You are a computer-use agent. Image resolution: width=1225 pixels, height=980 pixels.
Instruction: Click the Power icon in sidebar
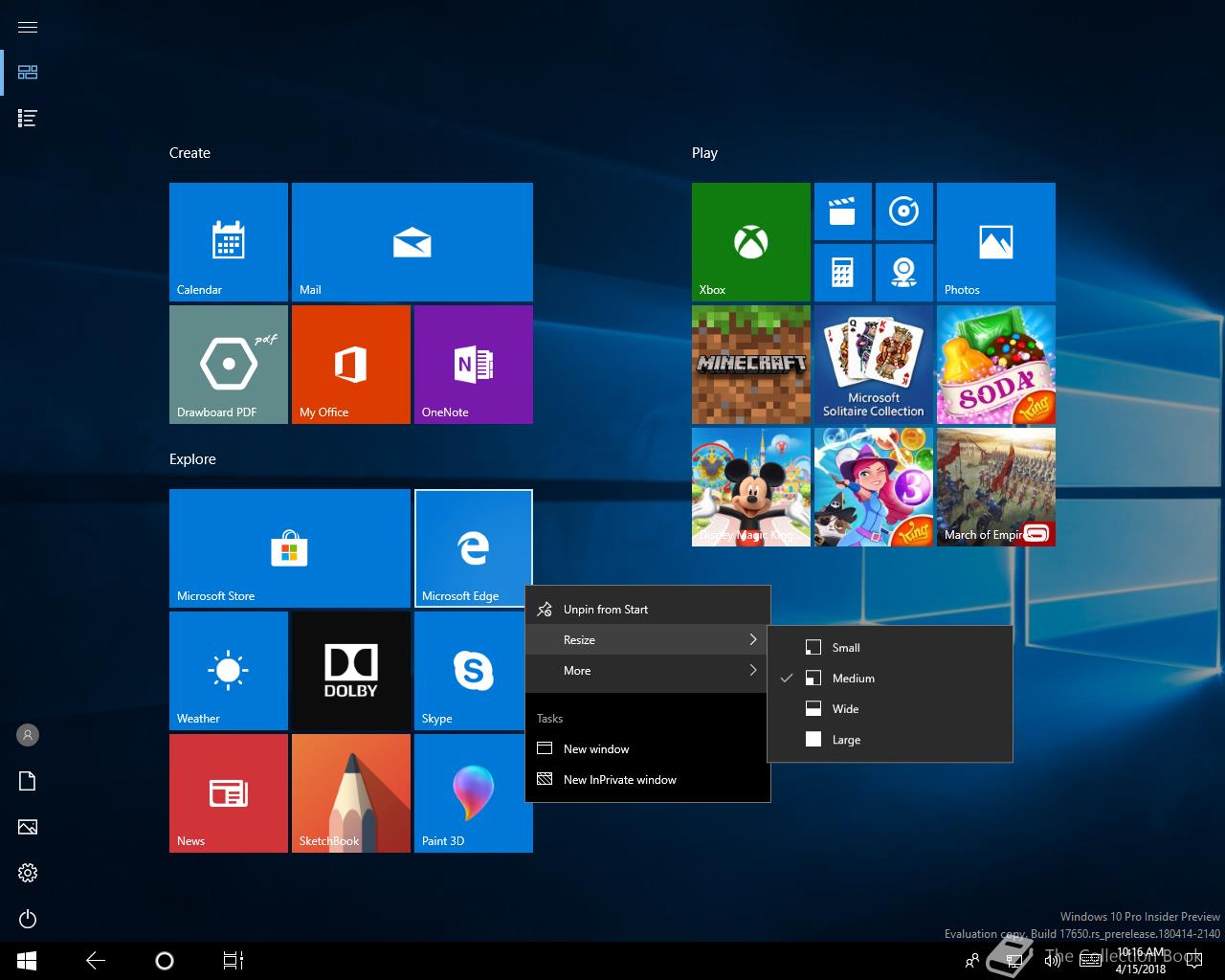point(28,919)
